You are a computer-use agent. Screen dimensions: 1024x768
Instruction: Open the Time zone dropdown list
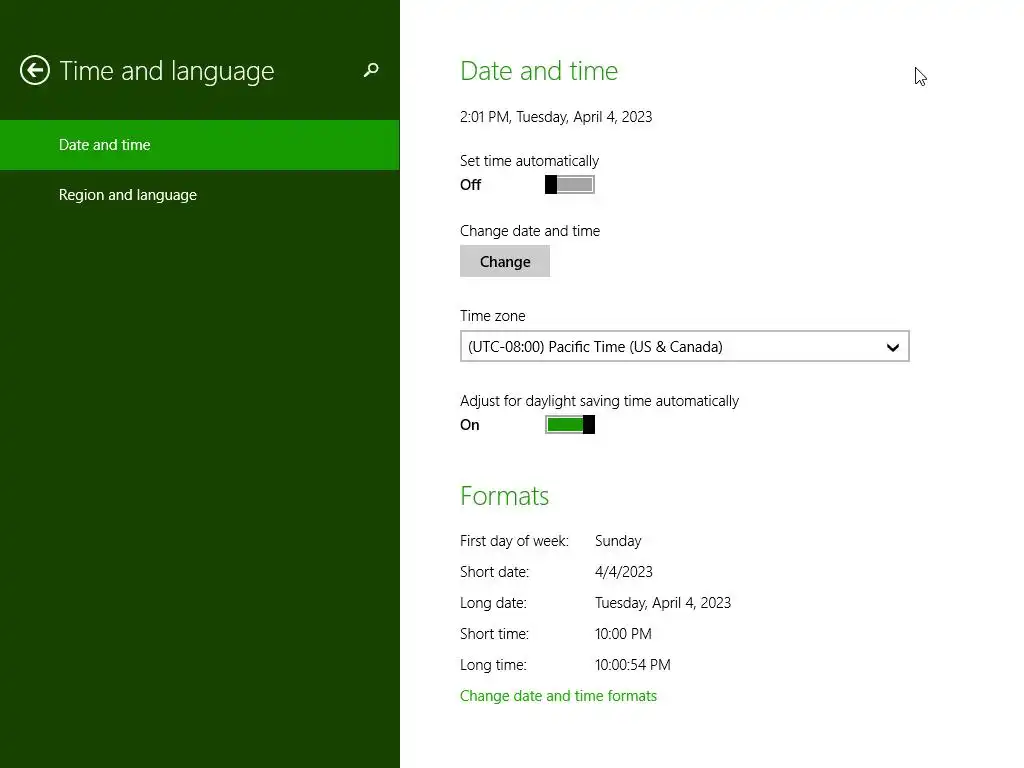point(684,346)
